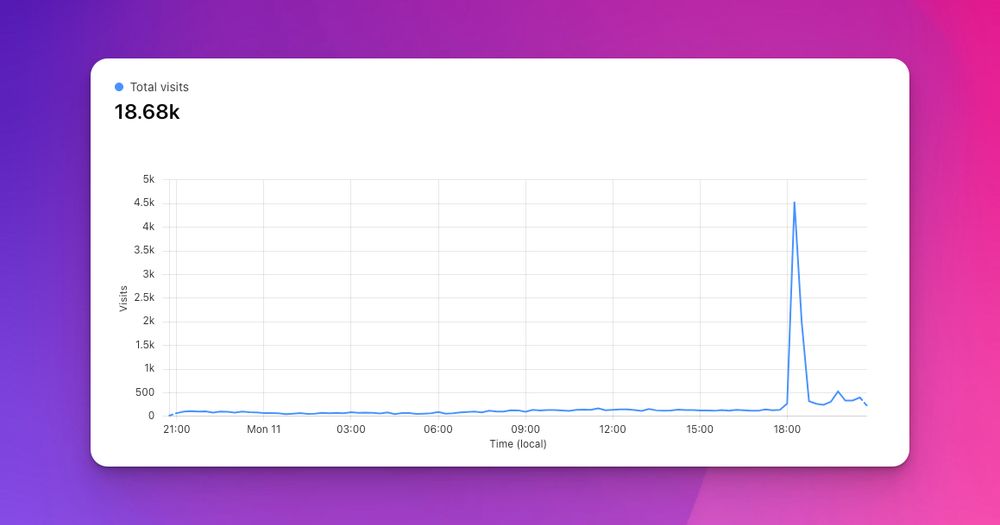Click the '06:00' time axis label
Screen dimensions: 1000x525
click(438, 429)
